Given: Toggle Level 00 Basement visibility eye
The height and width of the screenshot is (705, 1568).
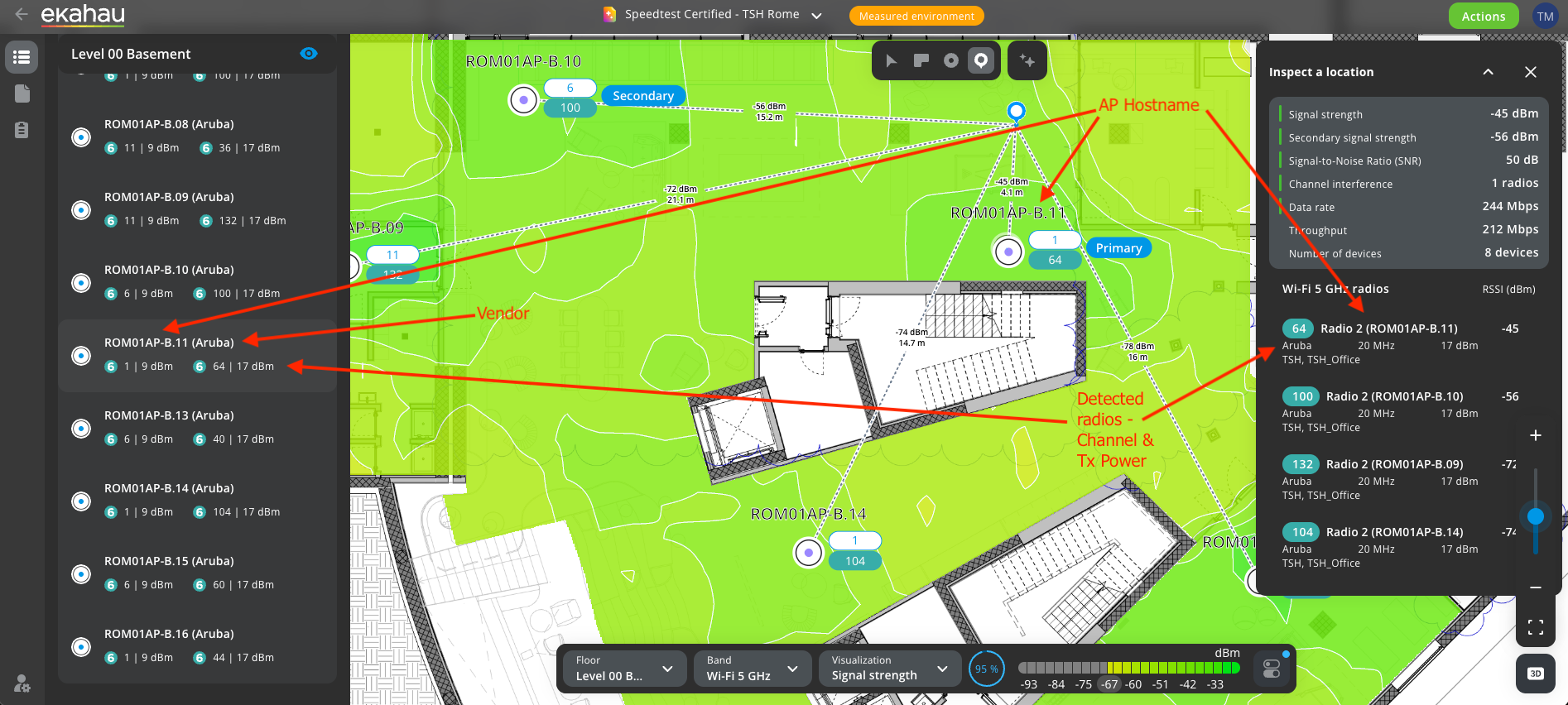Looking at the screenshot, I should coord(309,53).
